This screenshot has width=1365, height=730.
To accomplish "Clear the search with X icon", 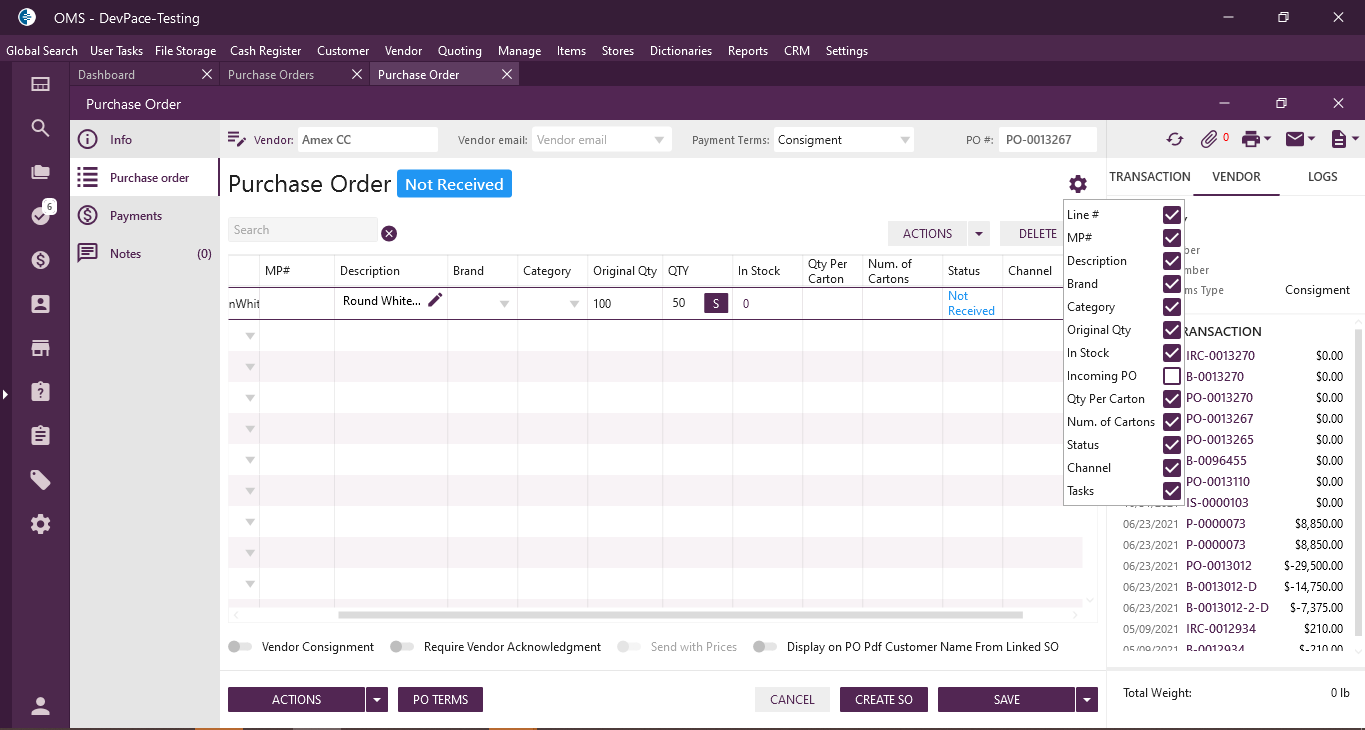I will (389, 233).
